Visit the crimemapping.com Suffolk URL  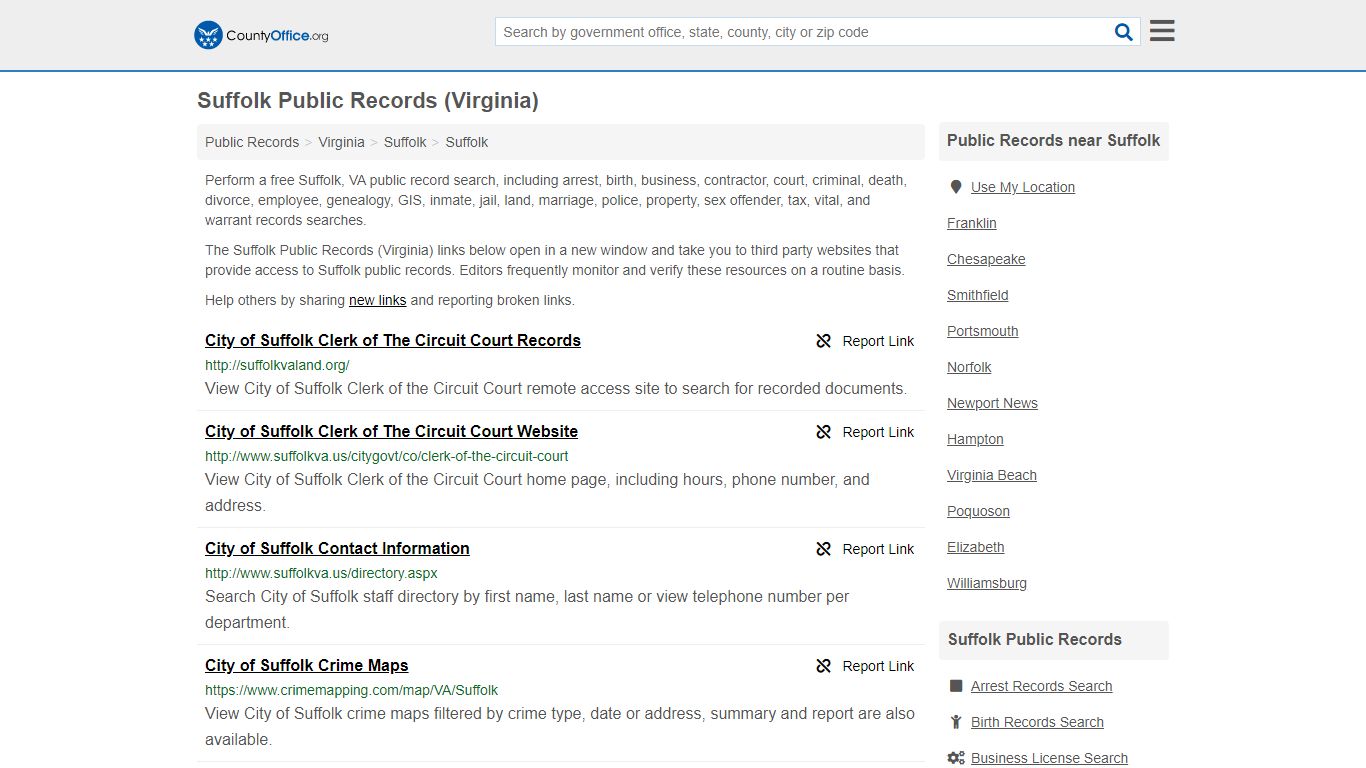coord(351,690)
